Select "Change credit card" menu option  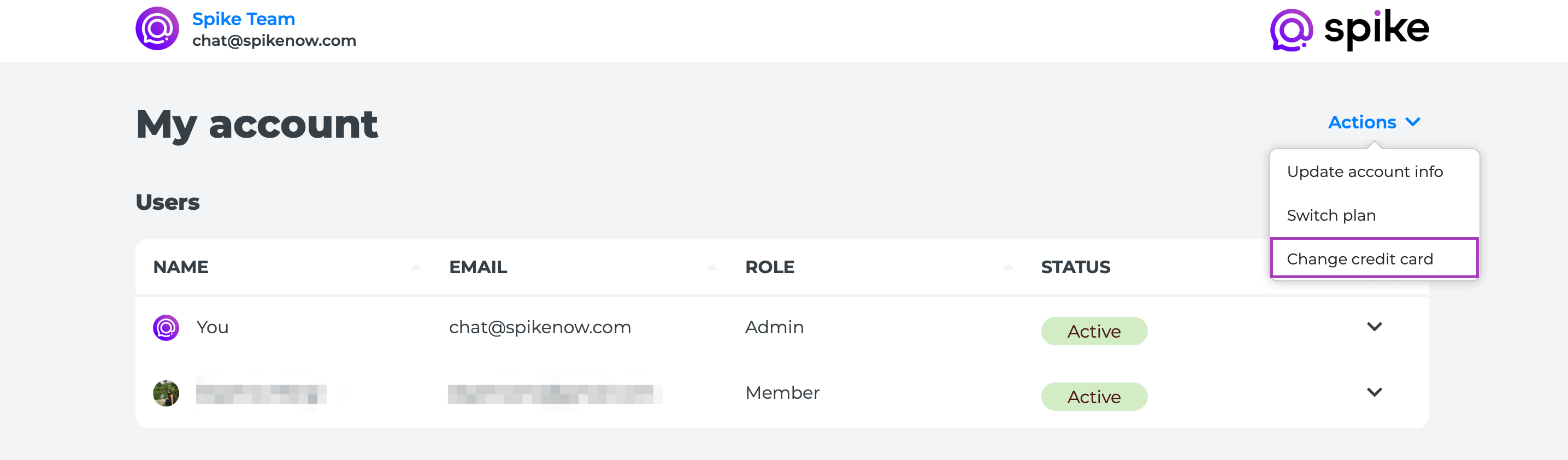click(1359, 259)
